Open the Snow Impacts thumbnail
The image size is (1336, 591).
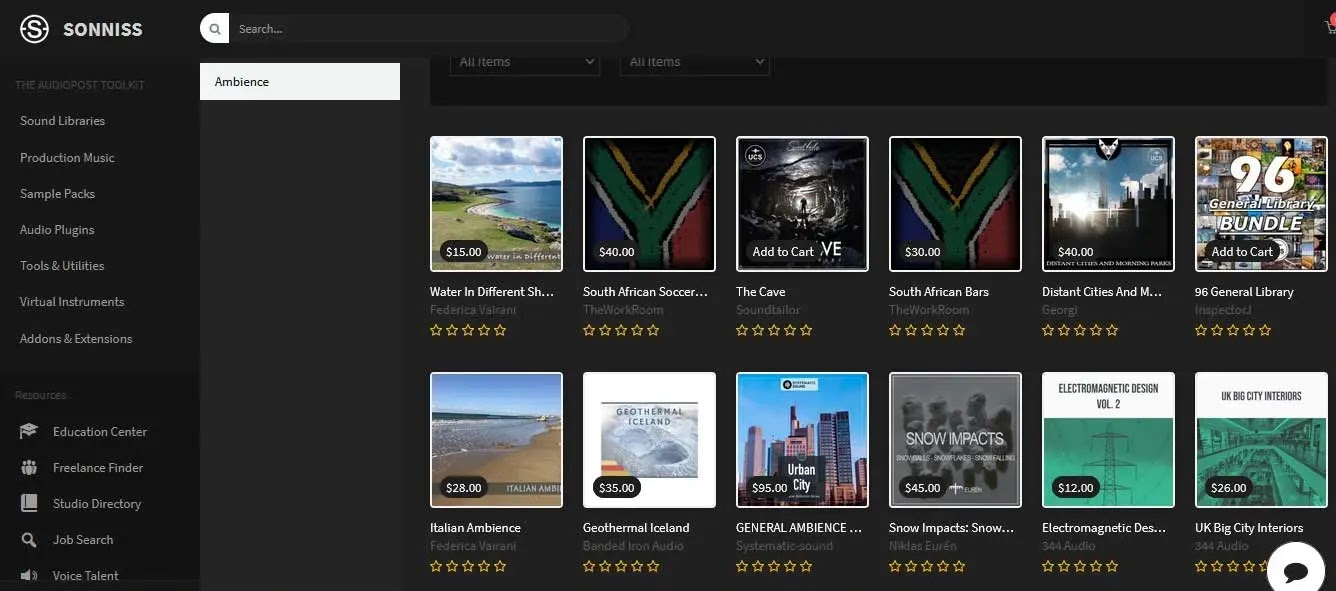tap(955, 440)
